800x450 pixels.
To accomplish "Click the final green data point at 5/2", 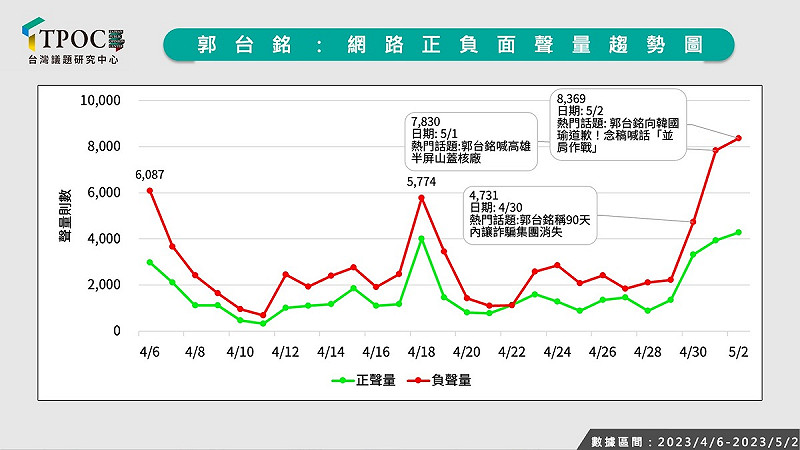I will pyautogui.click(x=738, y=232).
